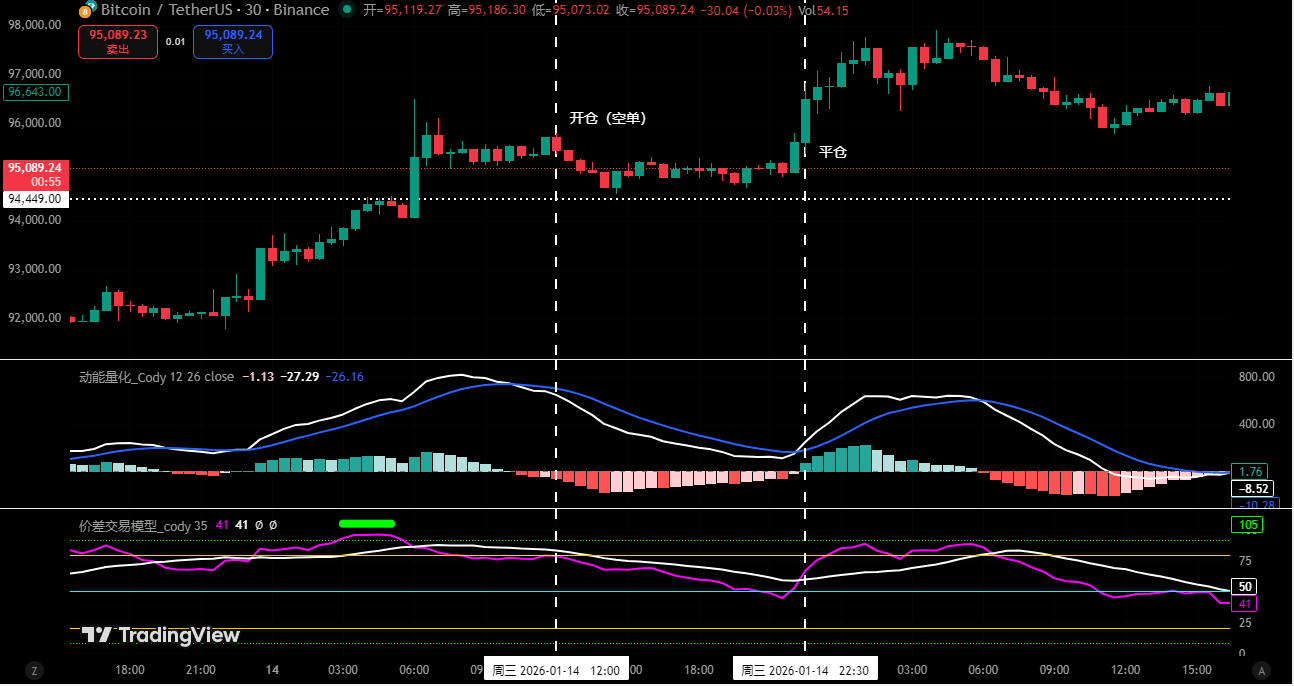Click the TradingView logo
This screenshot has height=686, width=1294.
[x=161, y=635]
